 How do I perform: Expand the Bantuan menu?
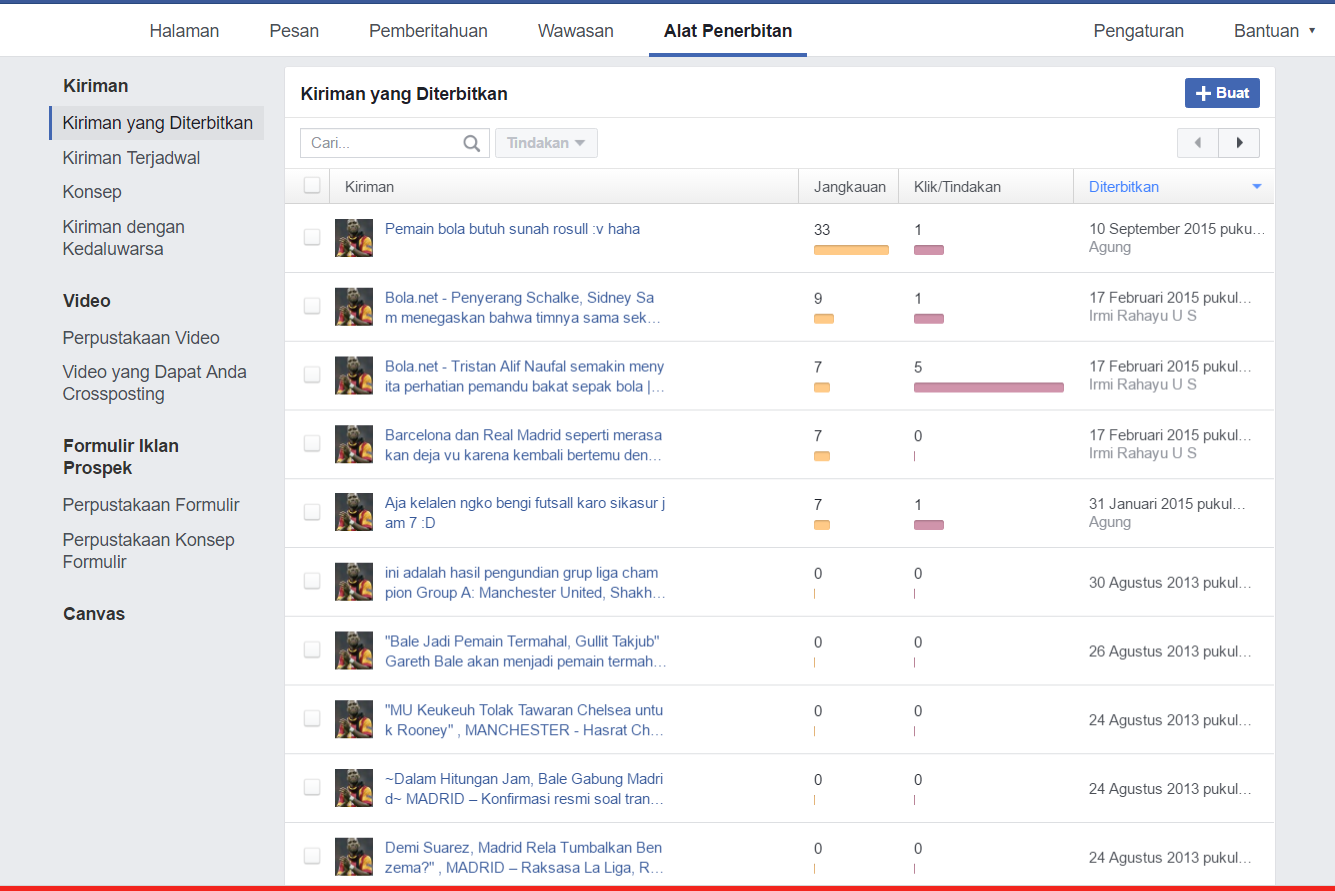pos(1274,31)
